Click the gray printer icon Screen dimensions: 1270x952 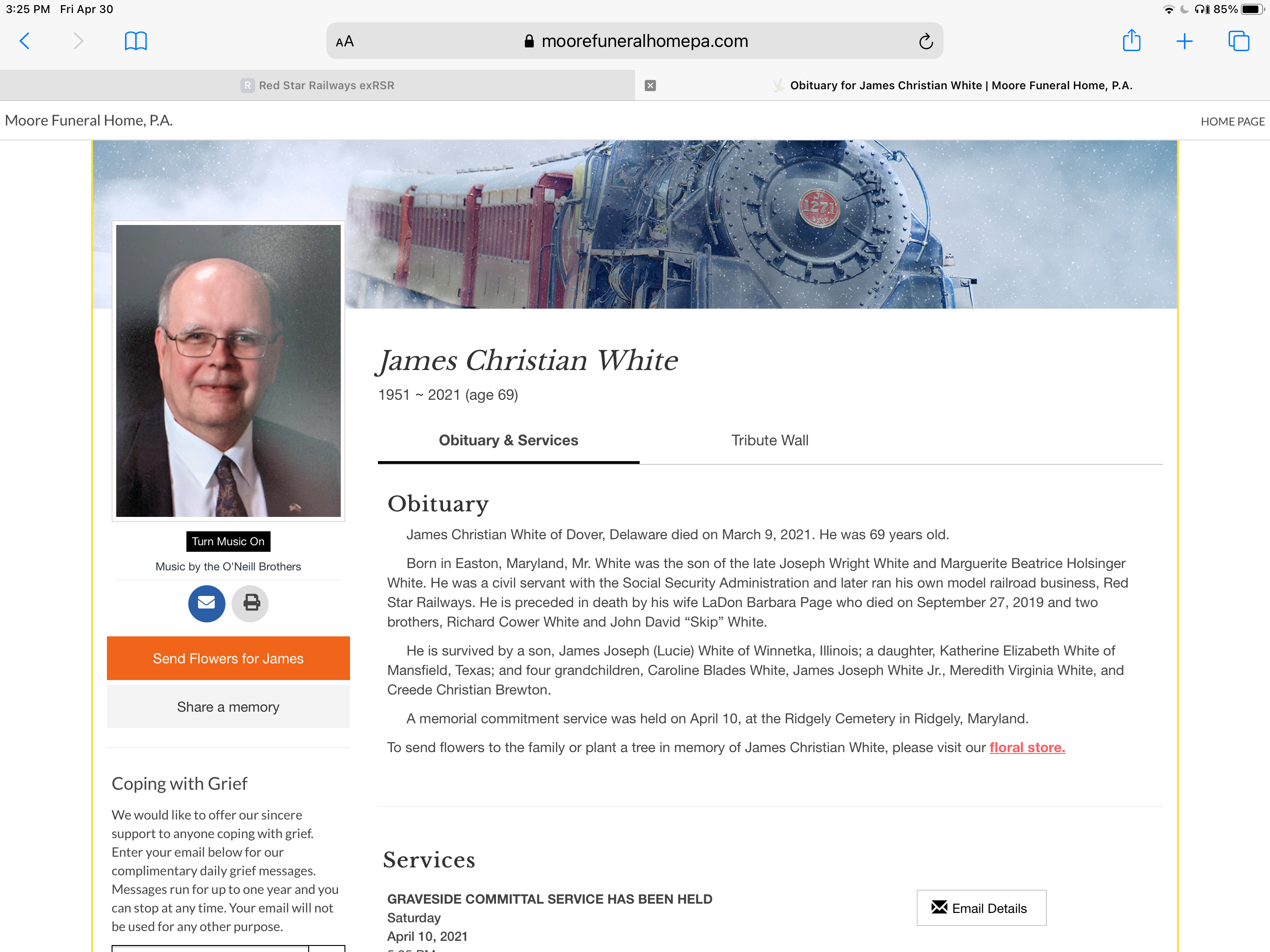point(251,603)
